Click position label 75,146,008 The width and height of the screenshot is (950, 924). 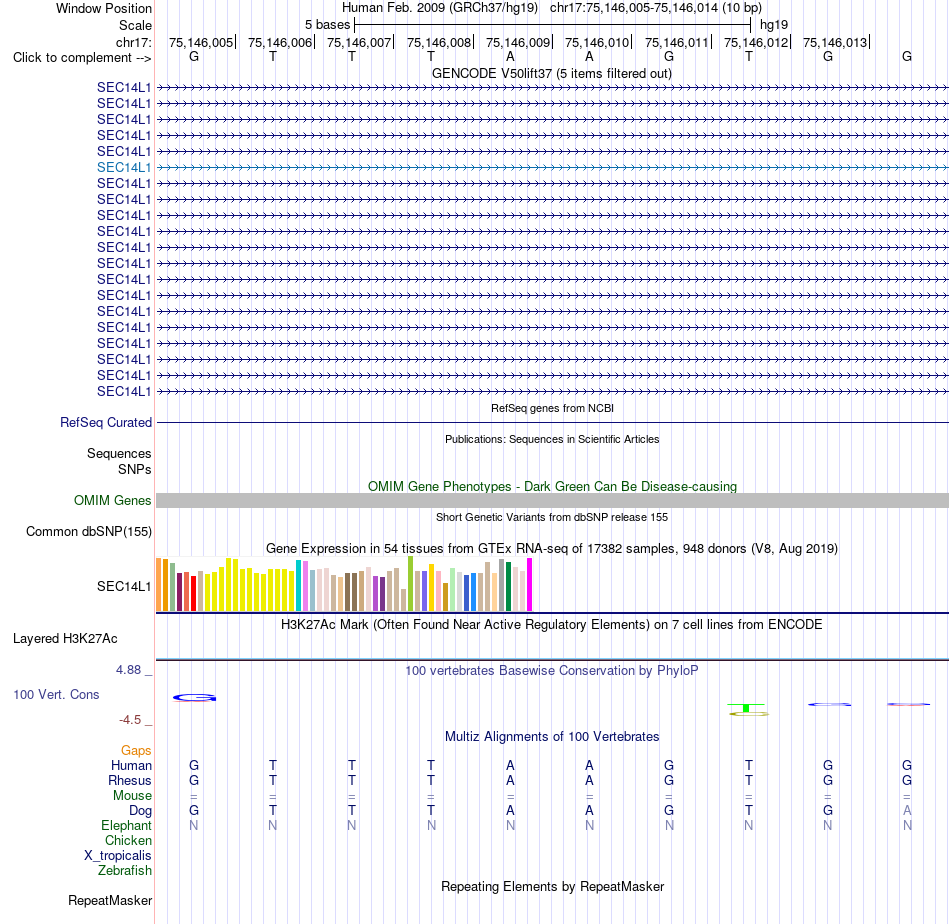point(439,42)
